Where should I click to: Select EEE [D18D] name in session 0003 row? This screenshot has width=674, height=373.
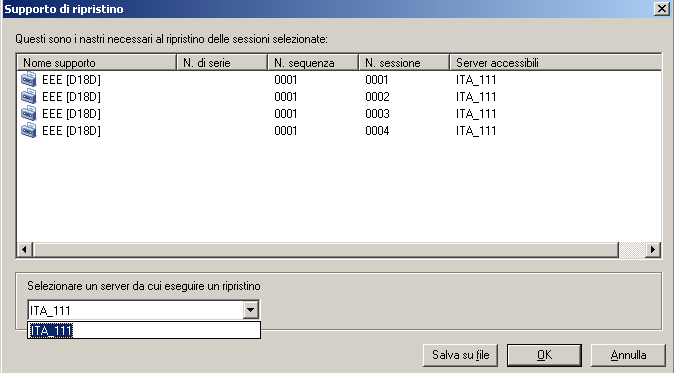coord(71,114)
